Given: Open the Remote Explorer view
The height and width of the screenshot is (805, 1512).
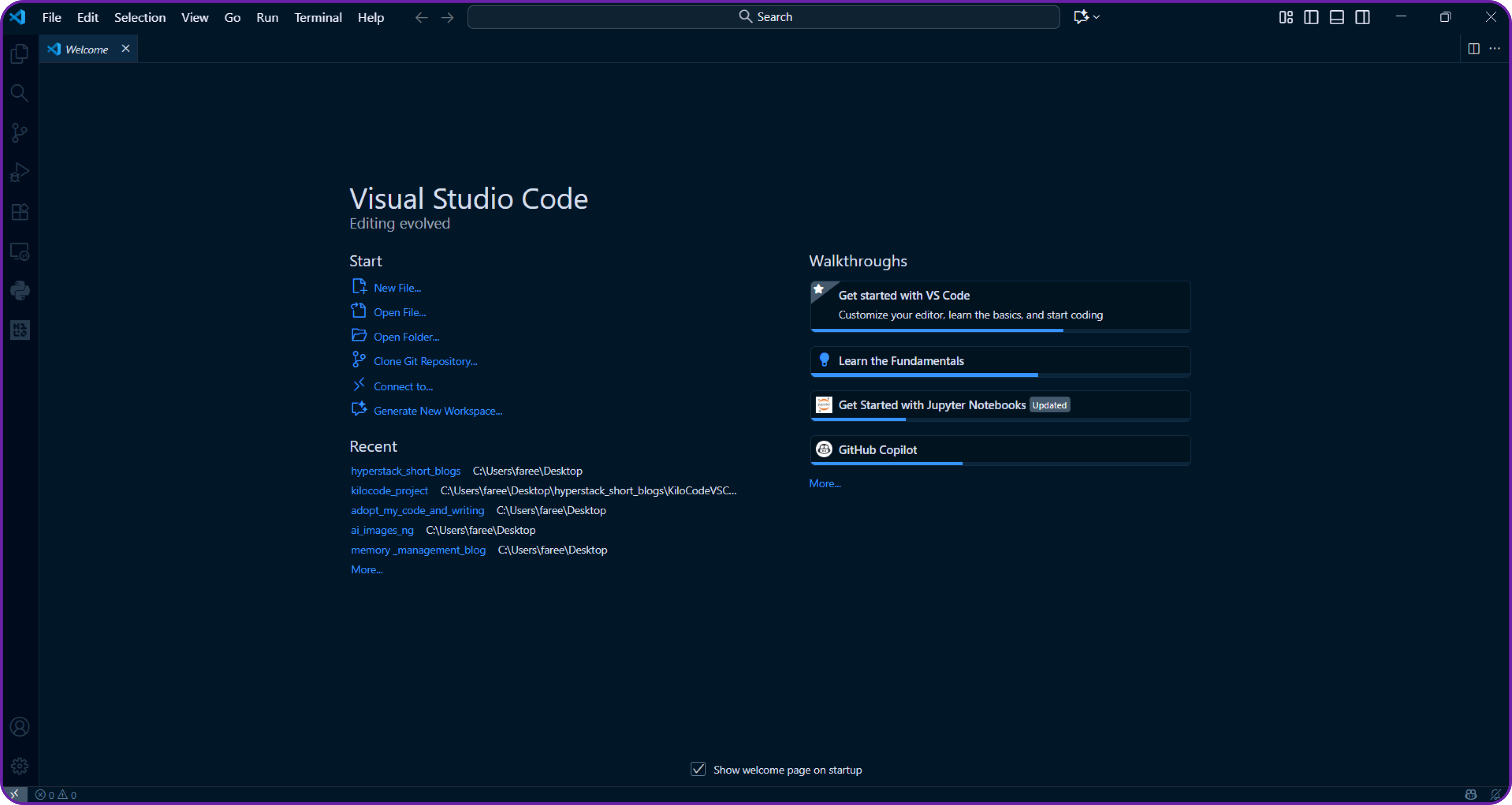Looking at the screenshot, I should click(19, 251).
